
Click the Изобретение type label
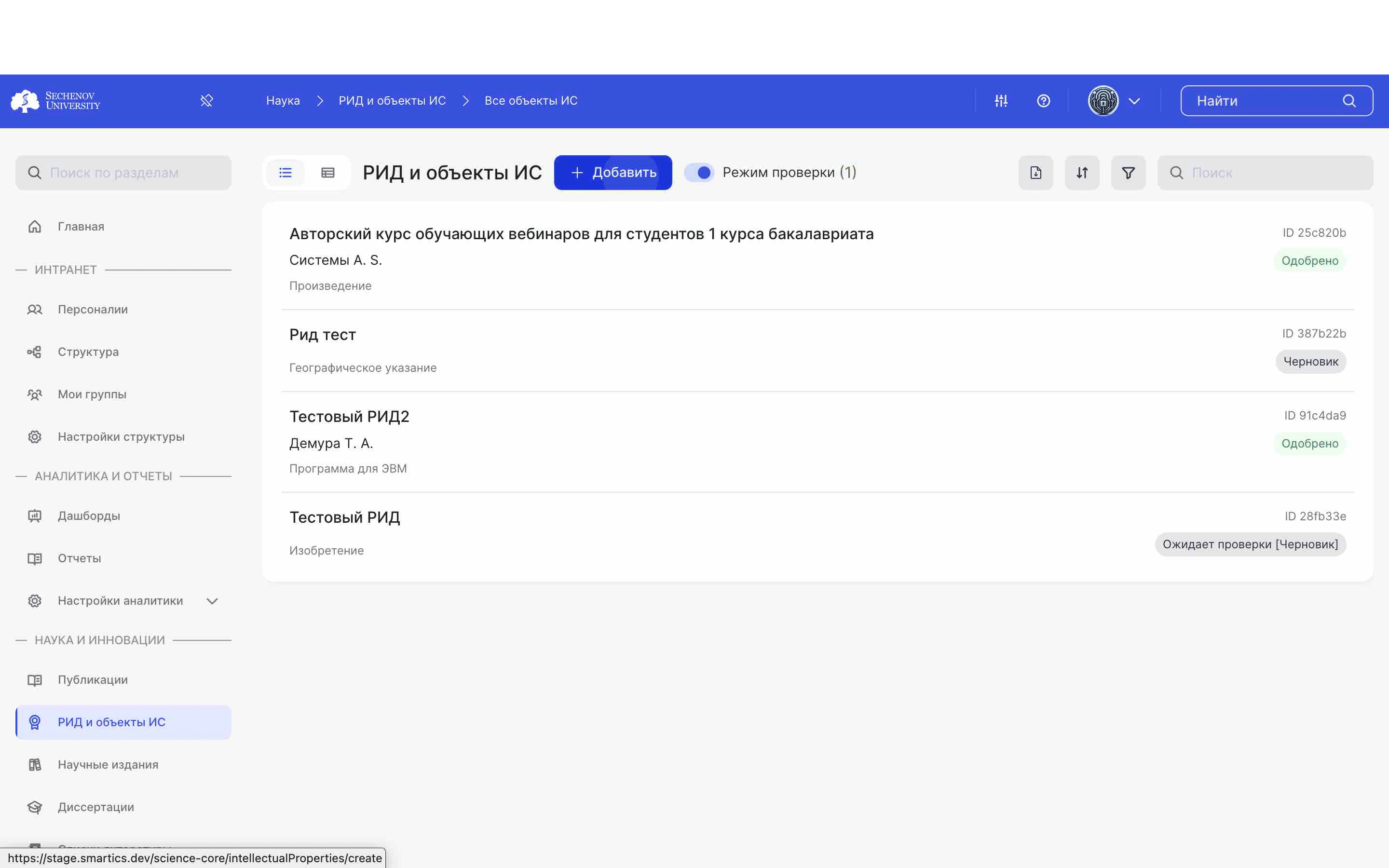326,551
